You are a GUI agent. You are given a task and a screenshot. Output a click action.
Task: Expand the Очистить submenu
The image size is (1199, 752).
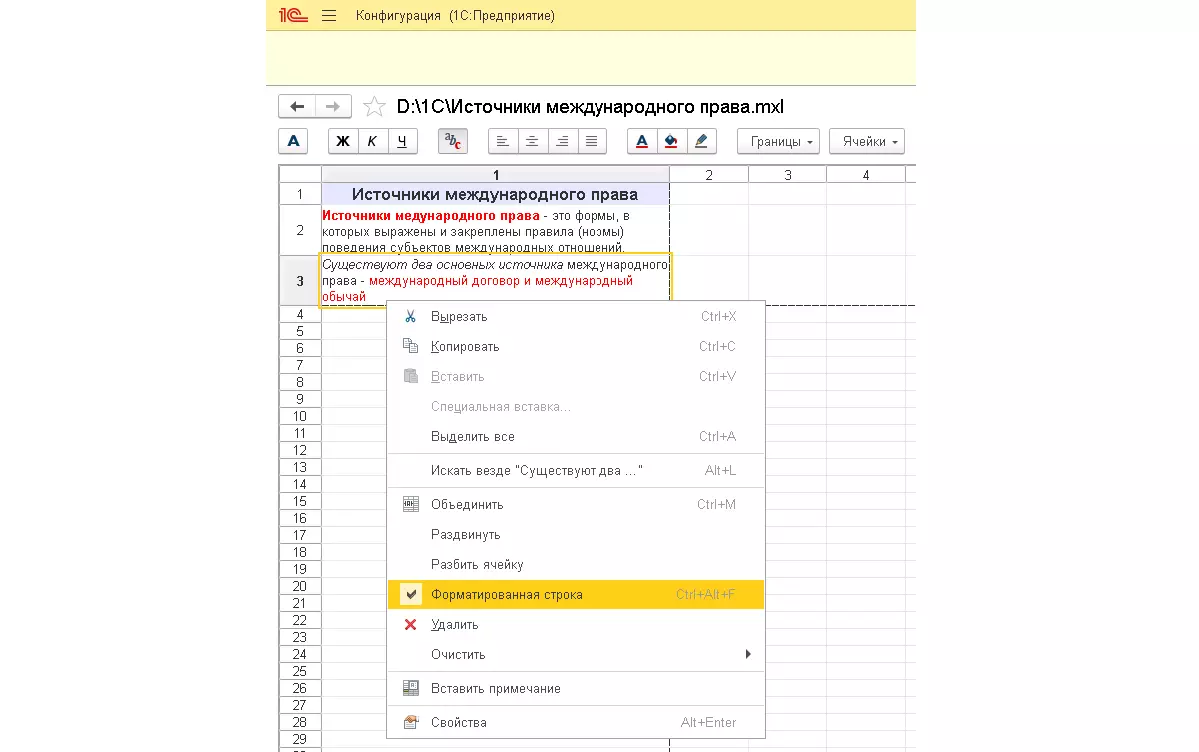576,654
